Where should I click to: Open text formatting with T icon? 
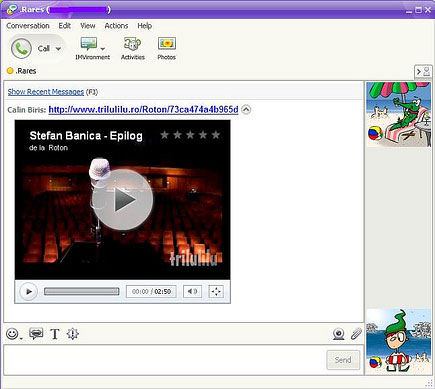[x=55, y=334]
